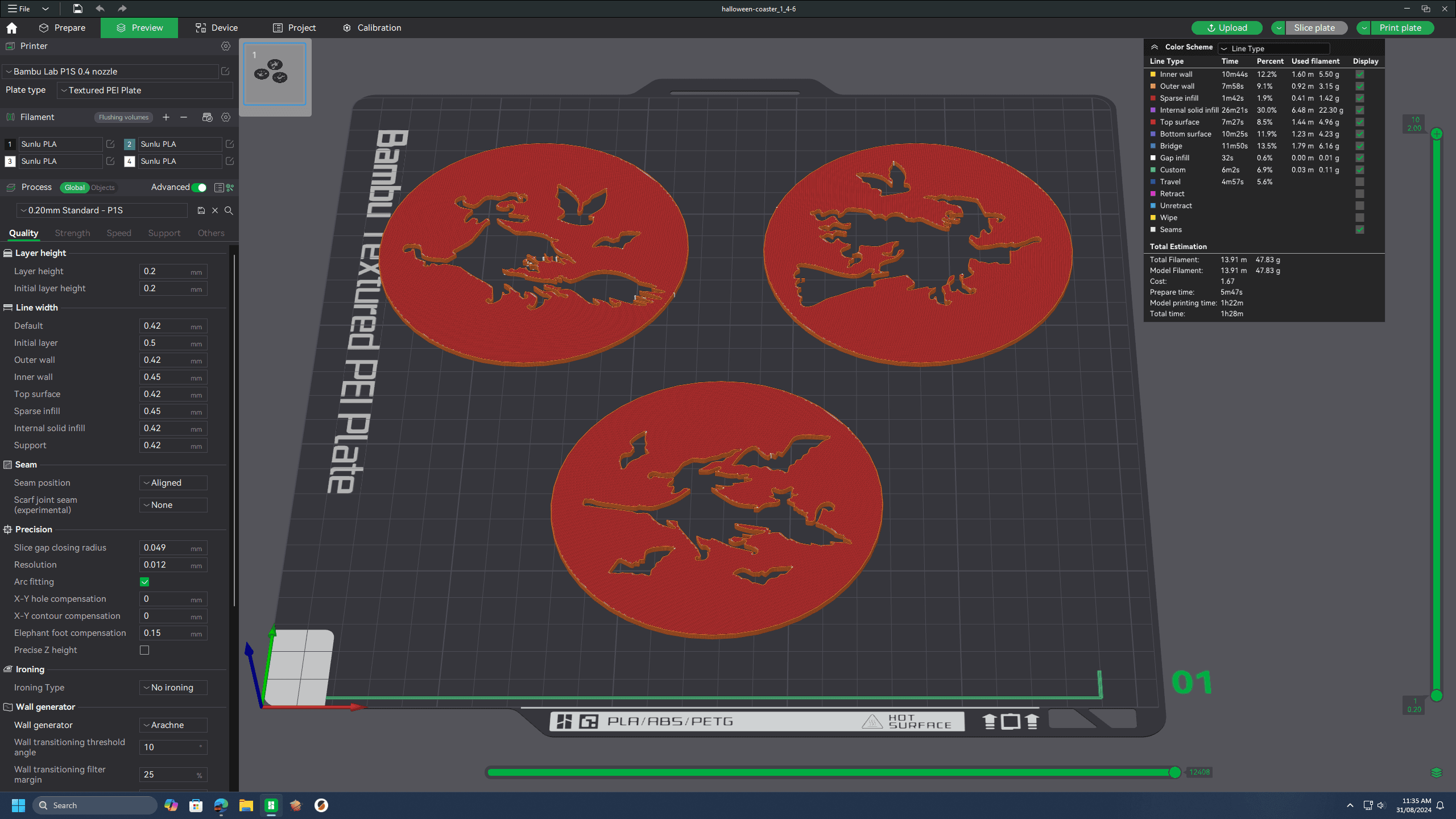Open the Slice plate dropdown arrow
1456x819 pixels.
click(1279, 28)
